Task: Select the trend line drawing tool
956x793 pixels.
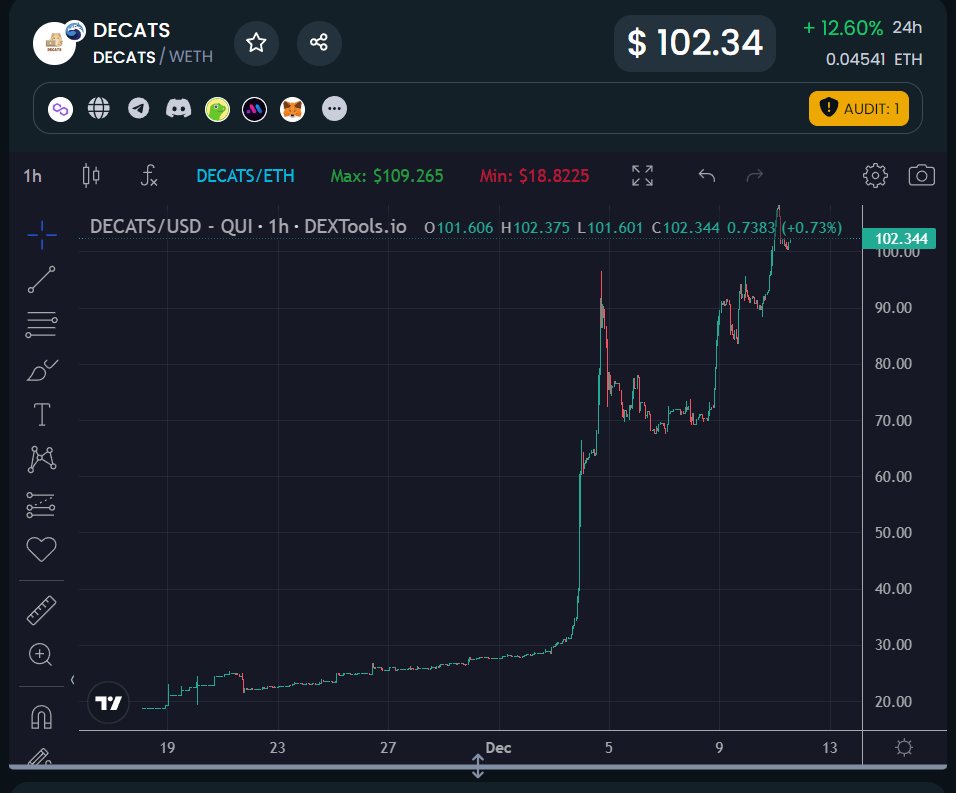Action: [41, 279]
